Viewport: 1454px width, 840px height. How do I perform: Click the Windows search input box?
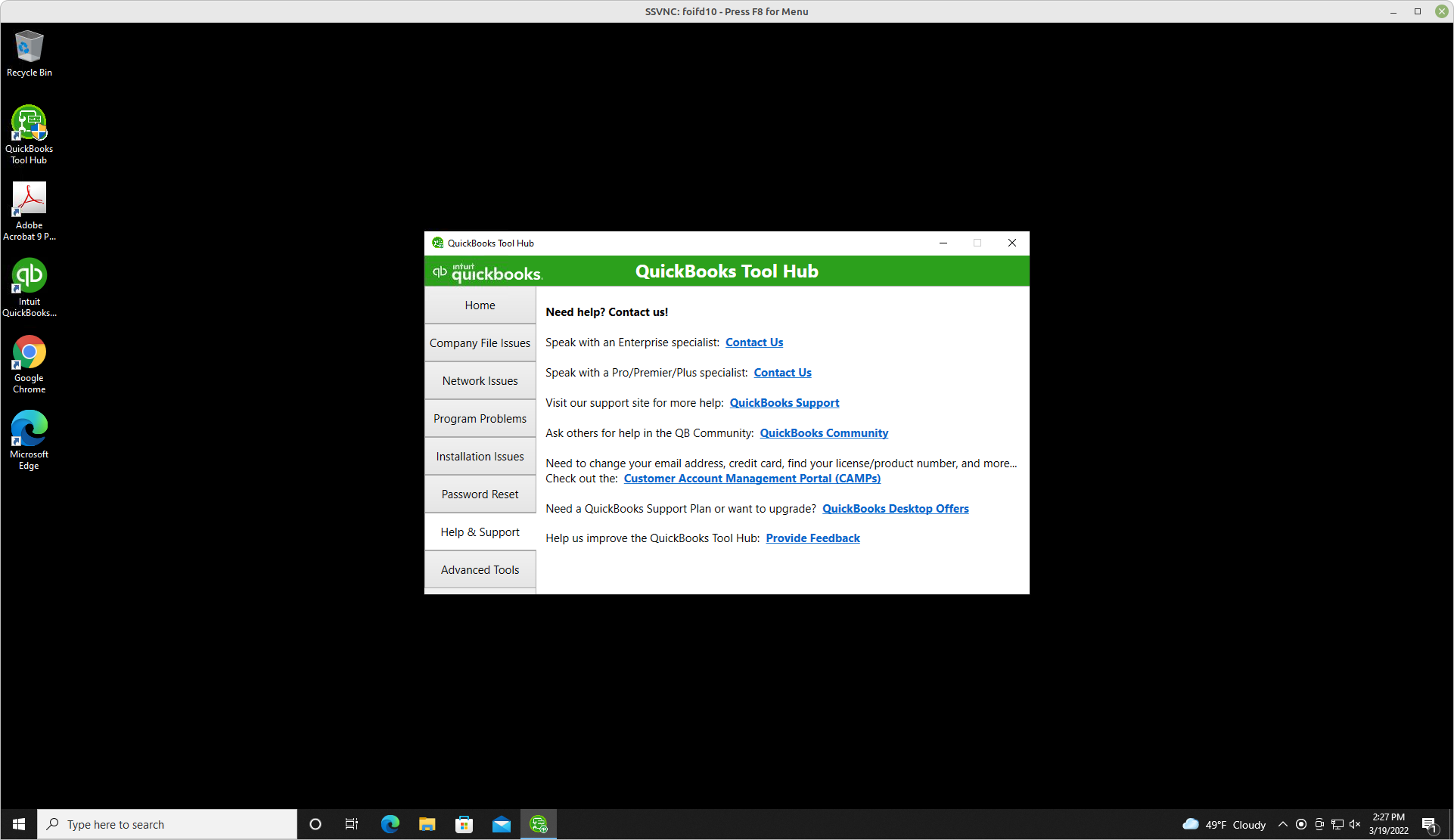174,824
